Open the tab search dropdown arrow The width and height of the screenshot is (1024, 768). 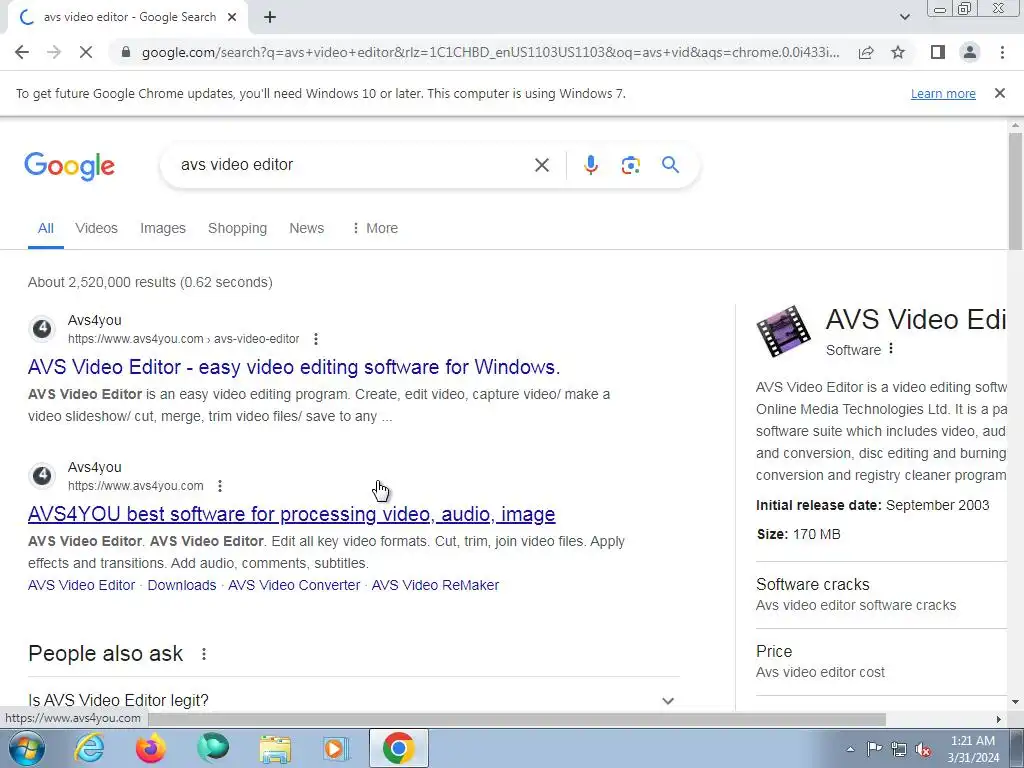pos(904,17)
